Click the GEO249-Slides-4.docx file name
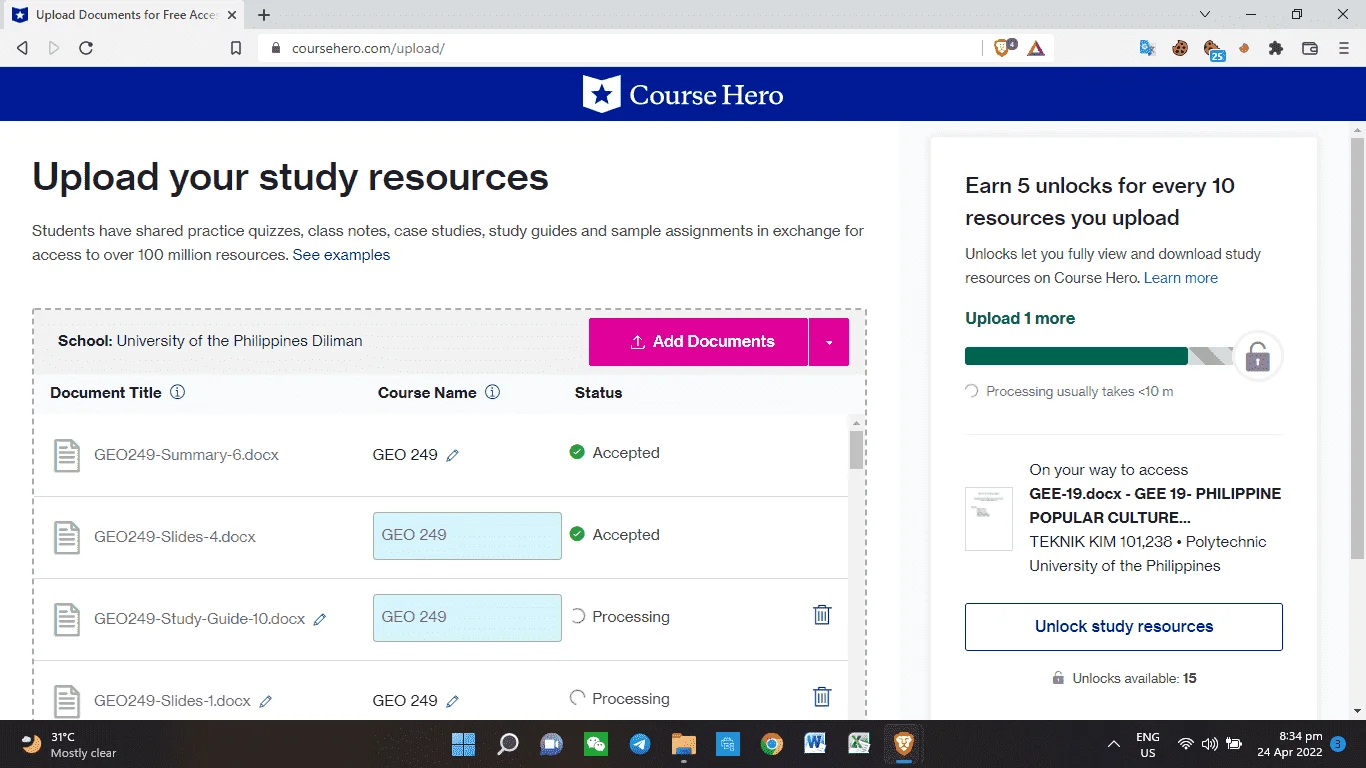This screenshot has height=768, width=1366. tap(175, 537)
